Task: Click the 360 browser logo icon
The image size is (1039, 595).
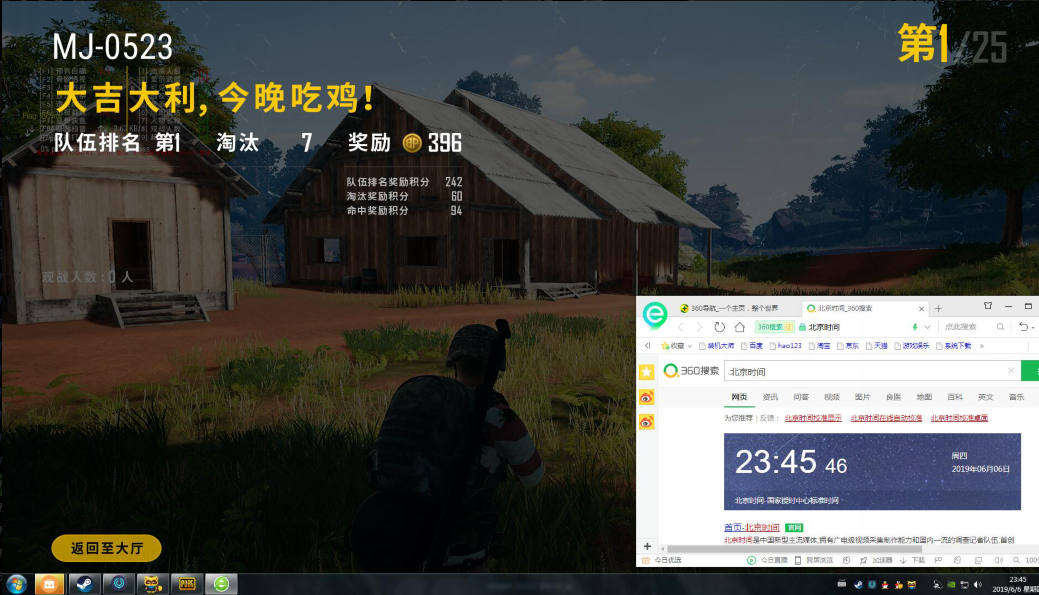Action: tap(655, 315)
